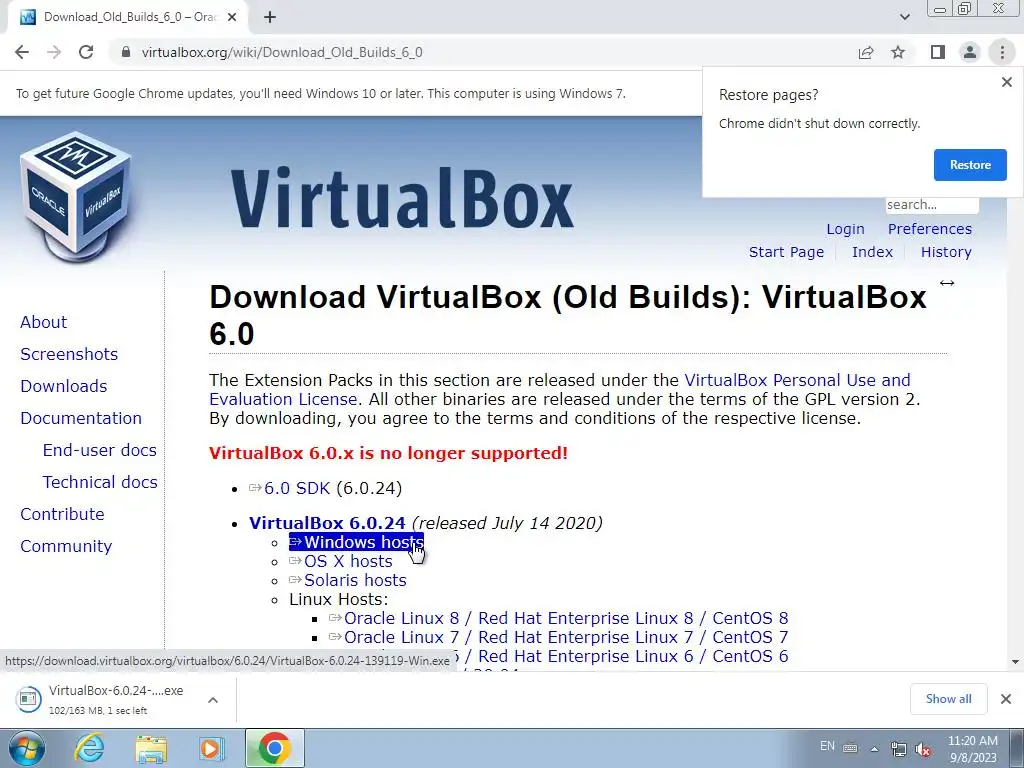Open Chrome side panel
This screenshot has width=1024, height=768.
[x=938, y=52]
